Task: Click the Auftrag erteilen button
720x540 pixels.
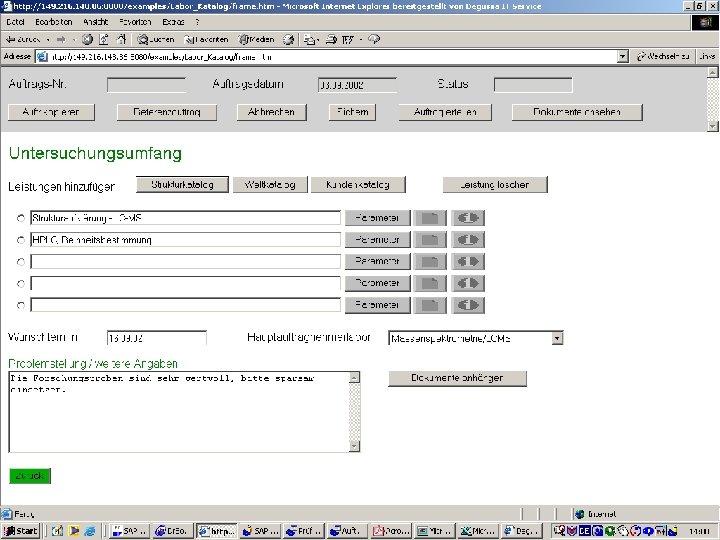Action: tap(445, 112)
